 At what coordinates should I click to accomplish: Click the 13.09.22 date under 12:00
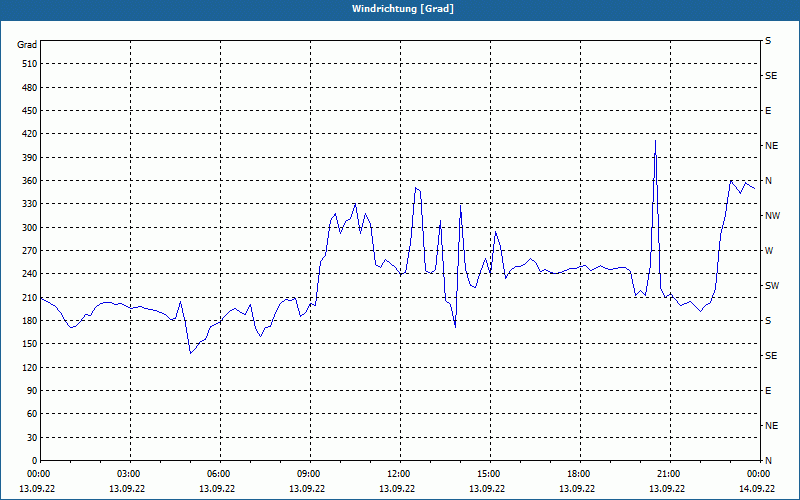point(397,488)
